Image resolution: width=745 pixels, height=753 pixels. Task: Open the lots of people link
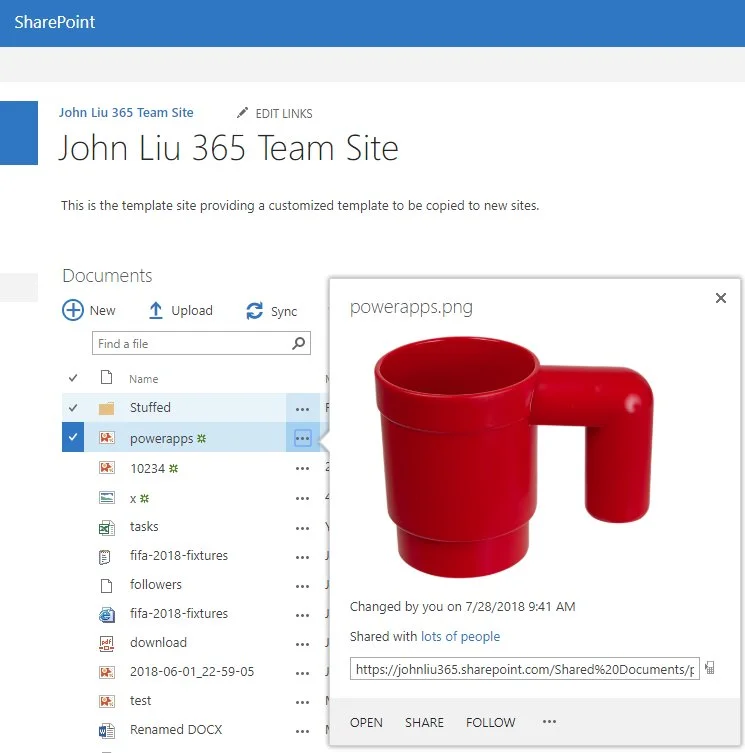[x=460, y=636]
